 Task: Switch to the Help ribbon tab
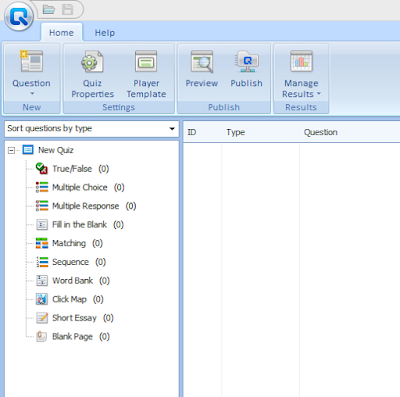point(105,33)
